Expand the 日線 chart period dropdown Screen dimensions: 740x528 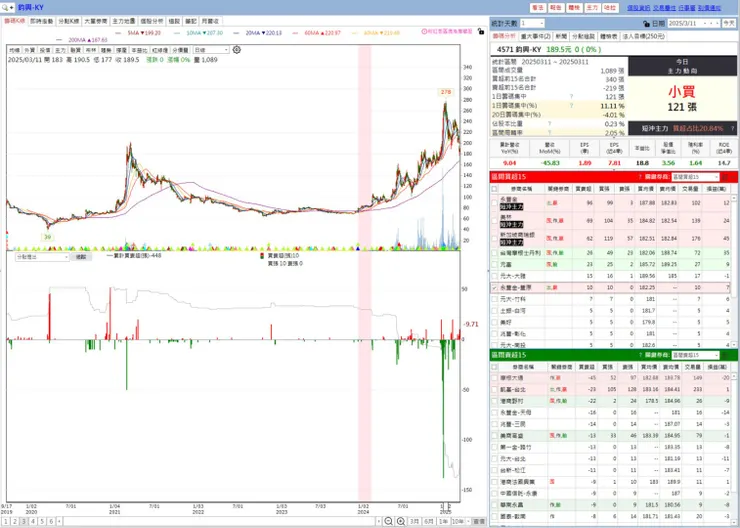(x=211, y=50)
